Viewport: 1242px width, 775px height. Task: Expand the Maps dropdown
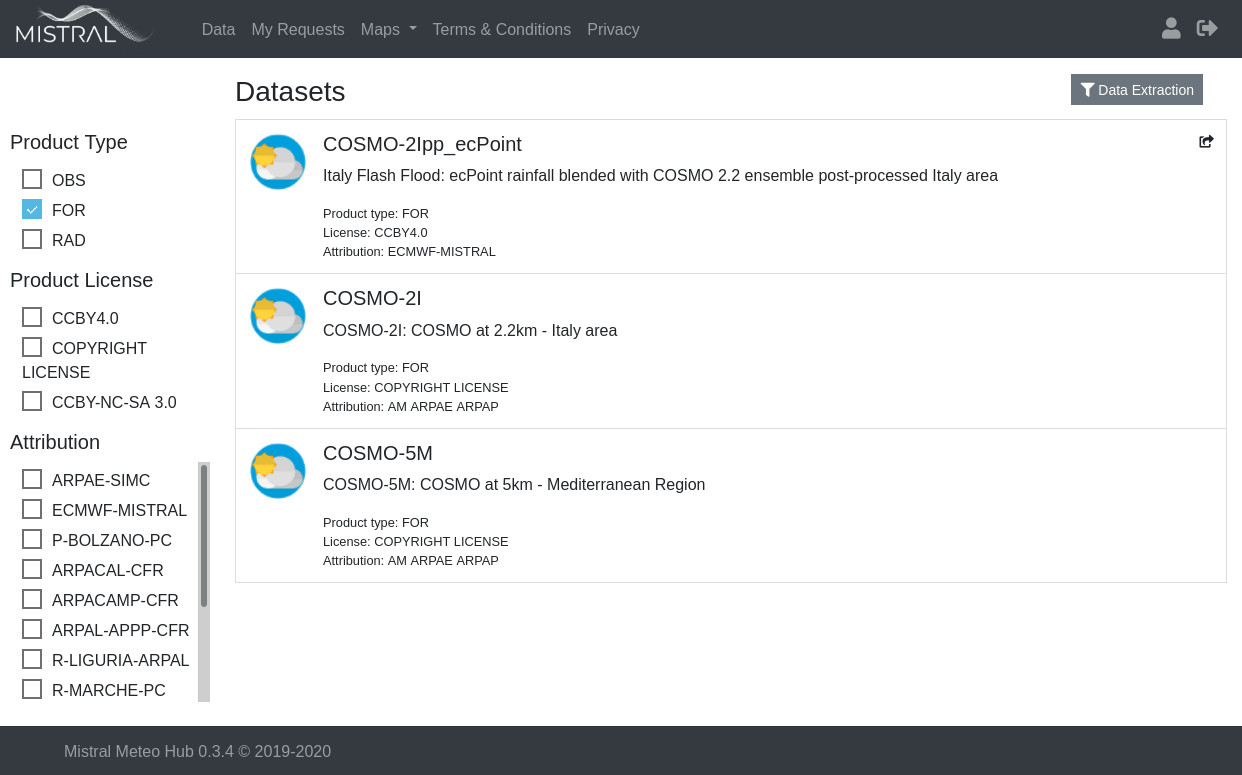[388, 30]
